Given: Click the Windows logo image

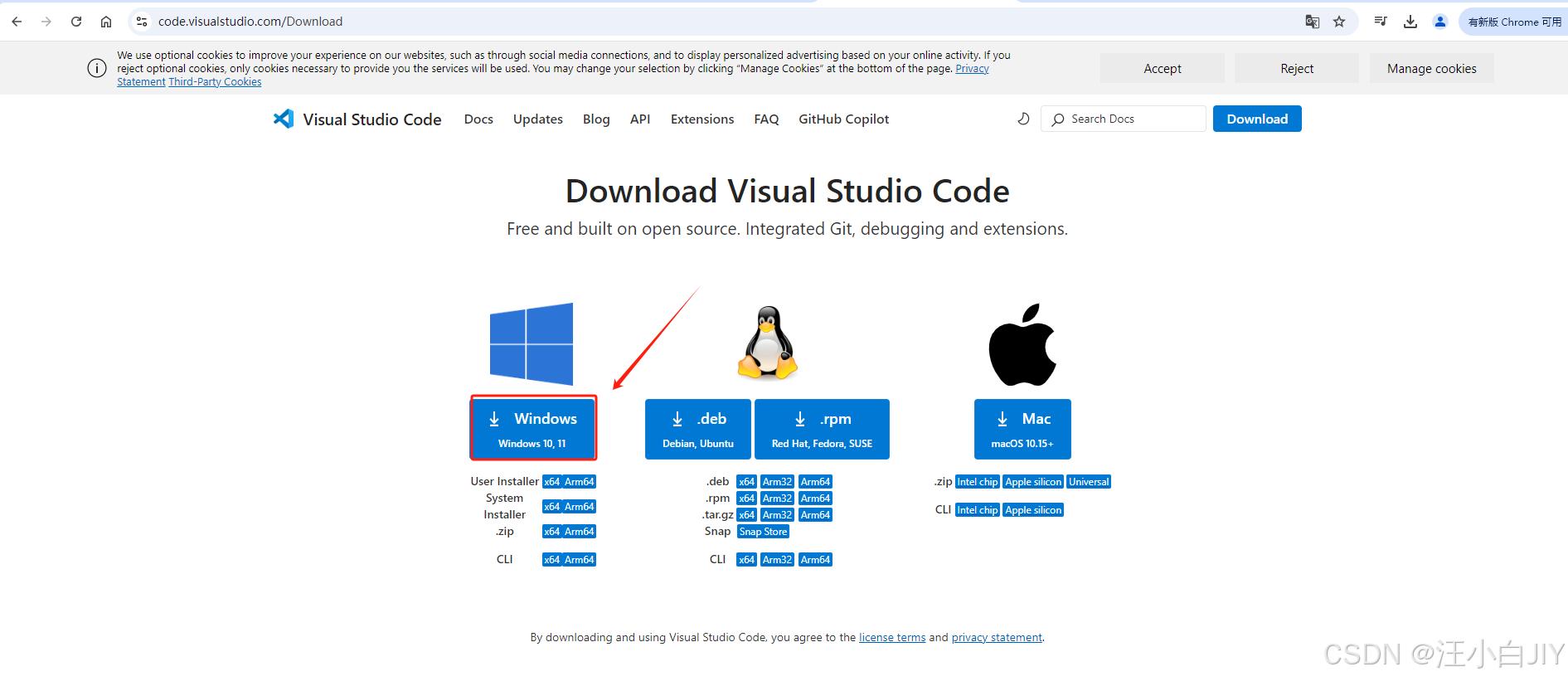Looking at the screenshot, I should tap(532, 344).
